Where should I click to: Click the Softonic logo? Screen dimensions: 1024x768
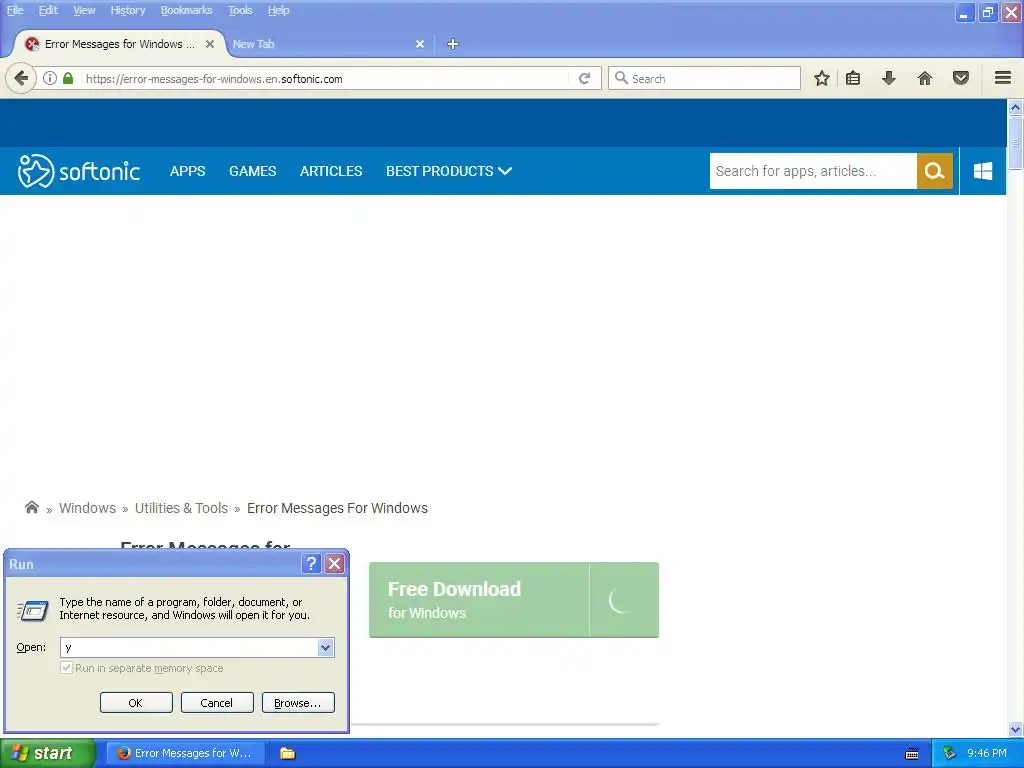click(78, 171)
